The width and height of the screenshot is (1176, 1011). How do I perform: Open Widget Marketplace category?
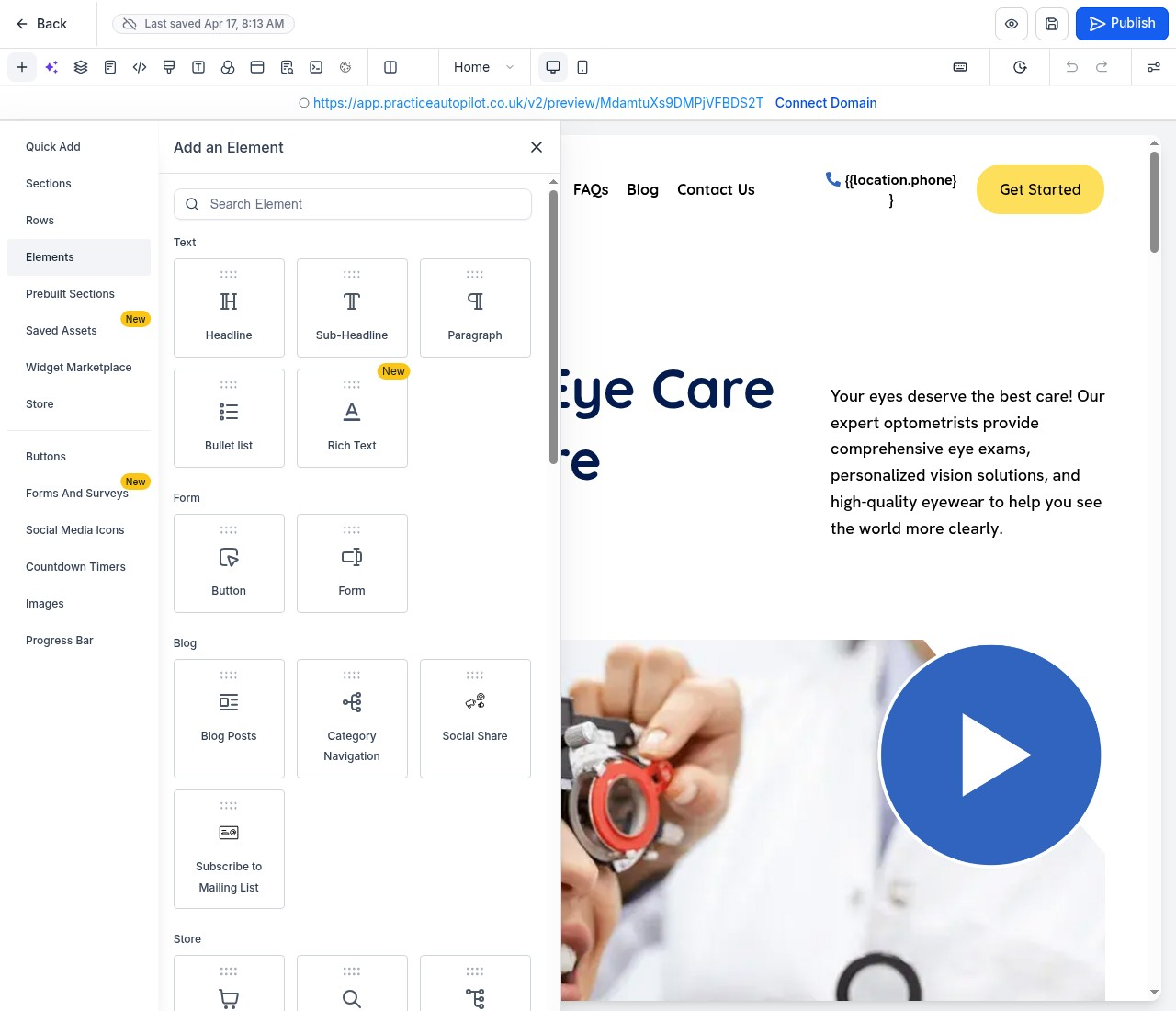pyautogui.click(x=79, y=368)
